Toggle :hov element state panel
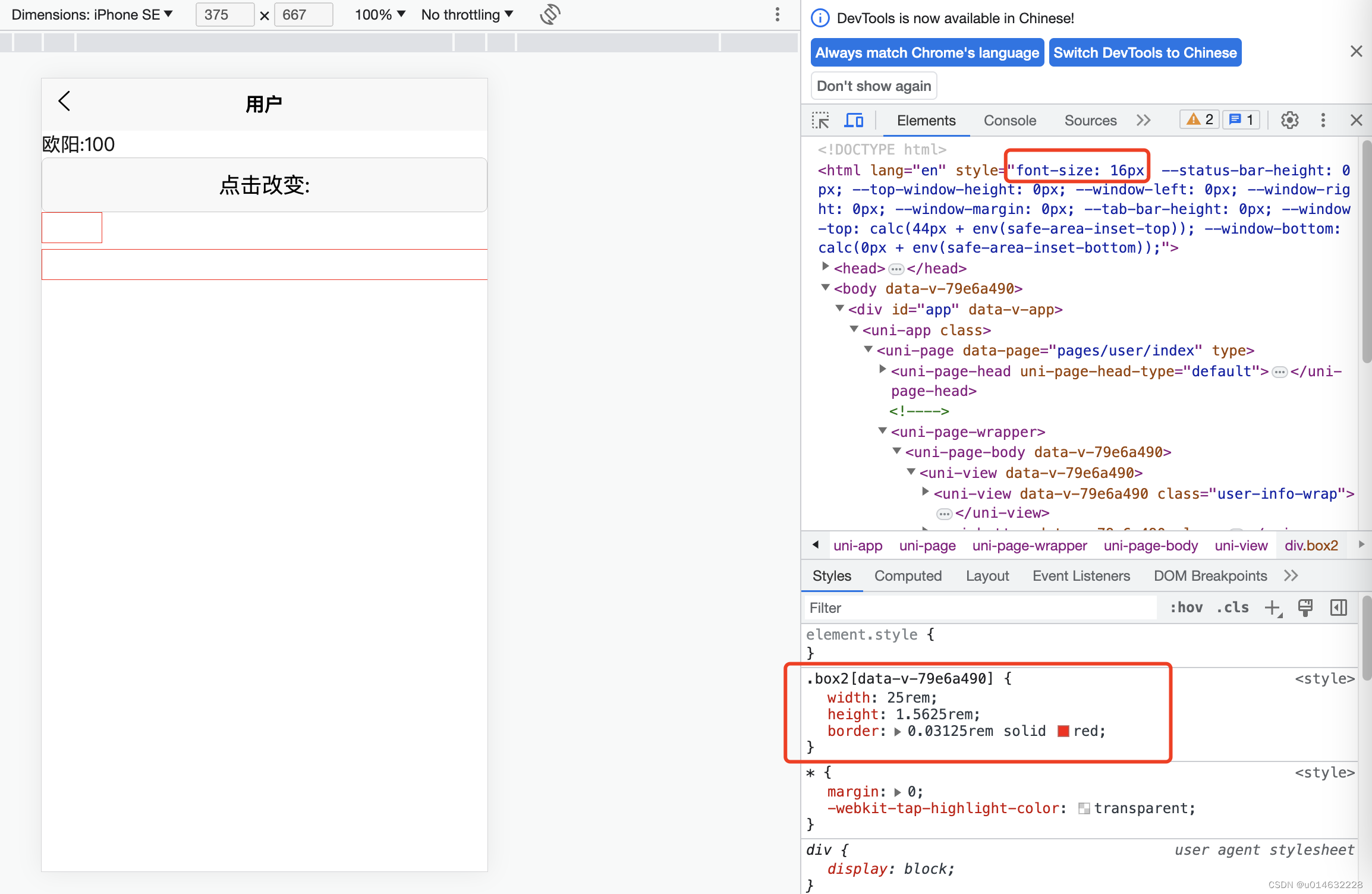The height and width of the screenshot is (894, 1372). point(1187,607)
